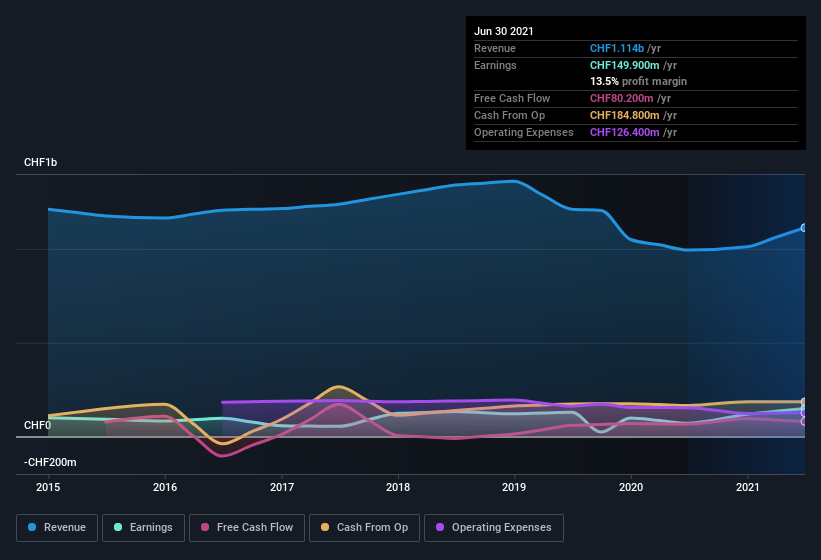Click the Cash From Op tooltip label
Image resolution: width=821 pixels, height=560 pixels.
tap(509, 115)
